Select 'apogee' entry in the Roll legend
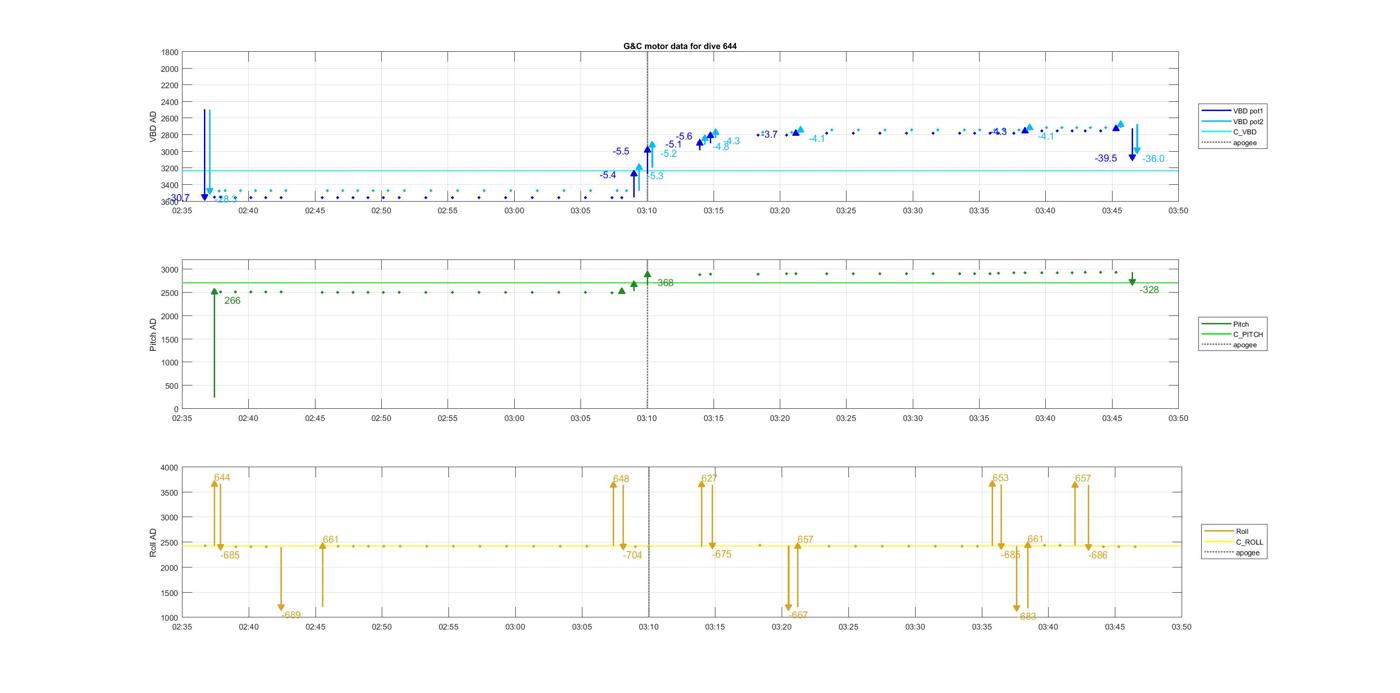Viewport: 1400px width, 693px height. coord(1233,552)
